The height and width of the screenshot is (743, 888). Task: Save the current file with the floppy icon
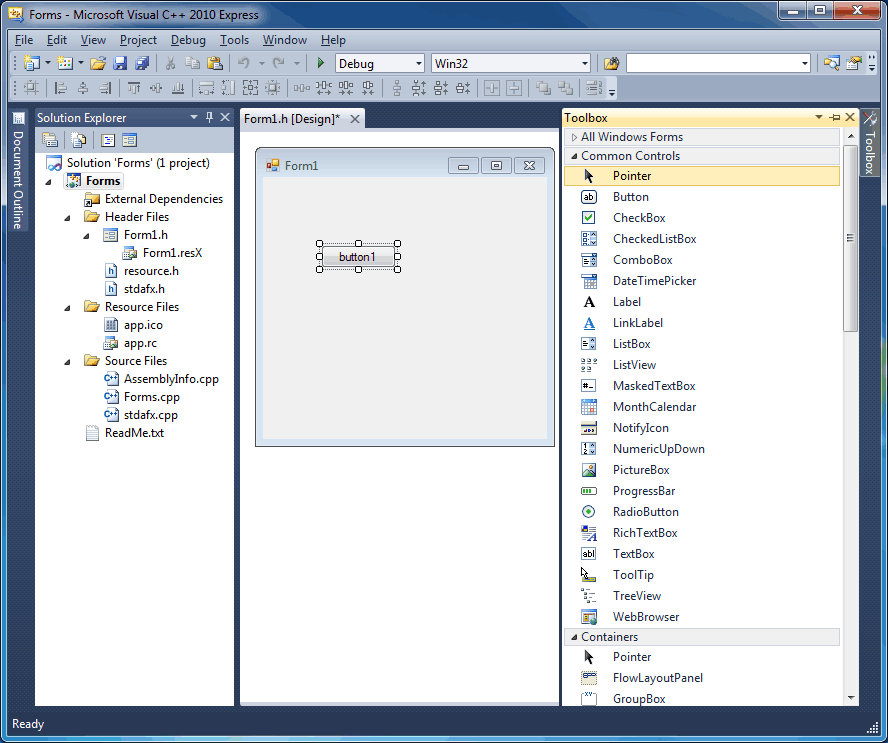(119, 63)
